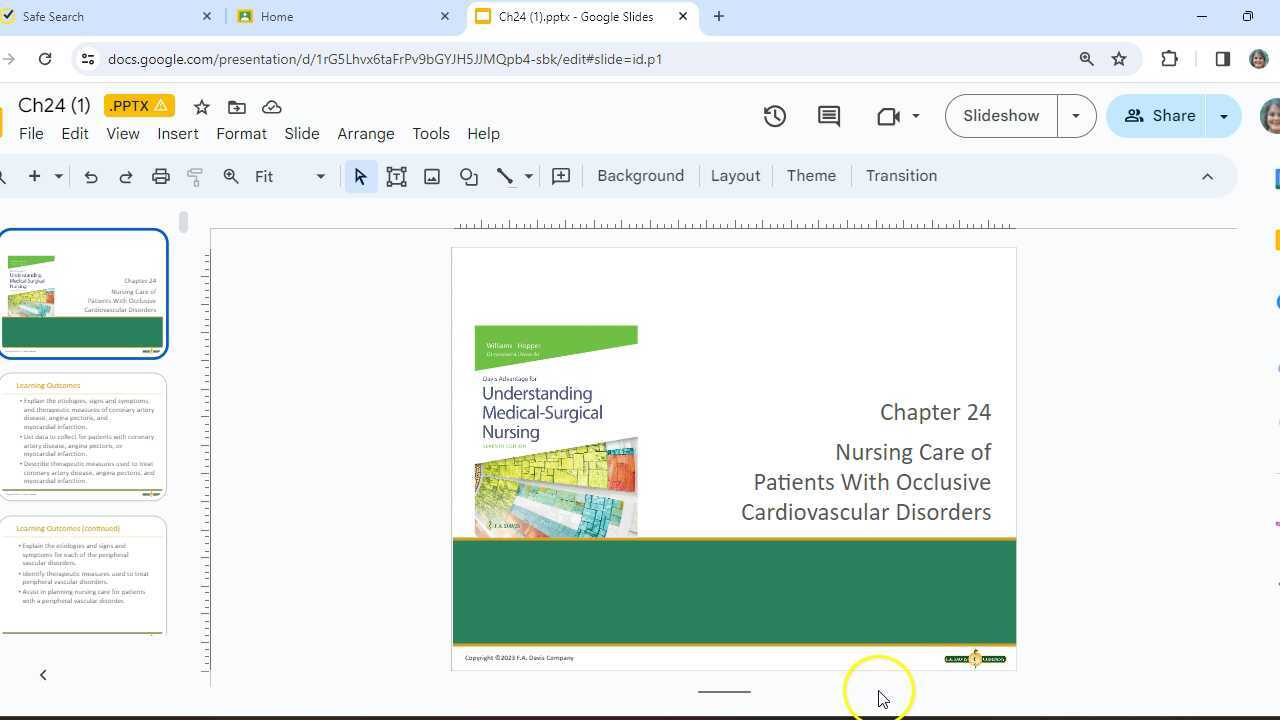Select the Text box tool
Viewport: 1280px width, 720px height.
tap(396, 177)
